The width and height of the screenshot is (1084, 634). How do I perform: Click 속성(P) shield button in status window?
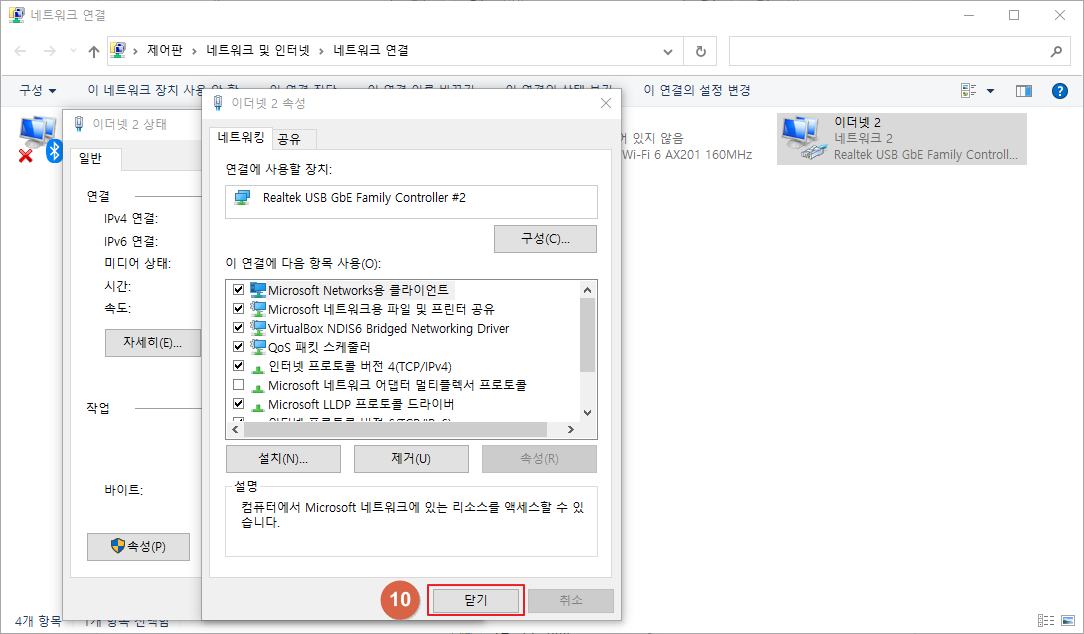coord(138,547)
